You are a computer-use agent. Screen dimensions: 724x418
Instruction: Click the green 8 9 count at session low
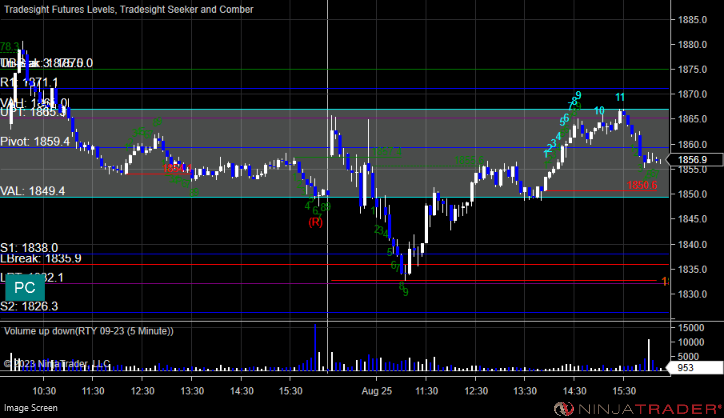(404, 289)
